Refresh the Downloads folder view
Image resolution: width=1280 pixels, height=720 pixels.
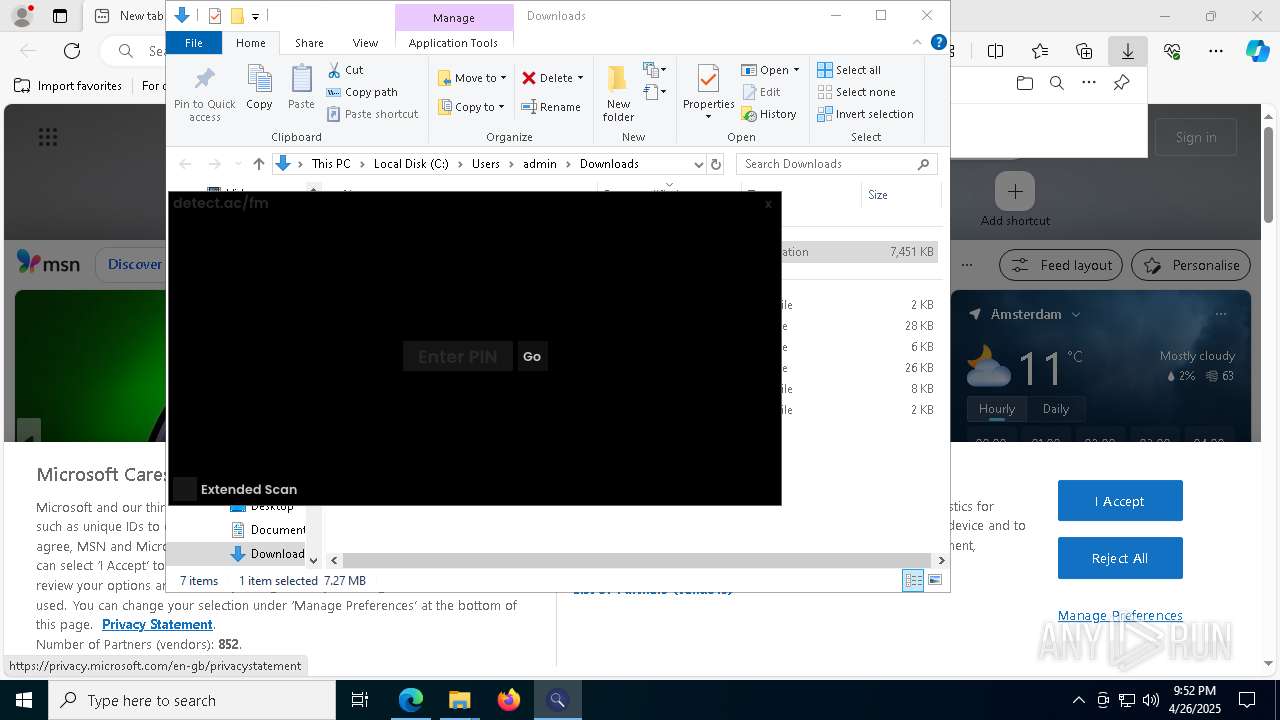coord(715,164)
